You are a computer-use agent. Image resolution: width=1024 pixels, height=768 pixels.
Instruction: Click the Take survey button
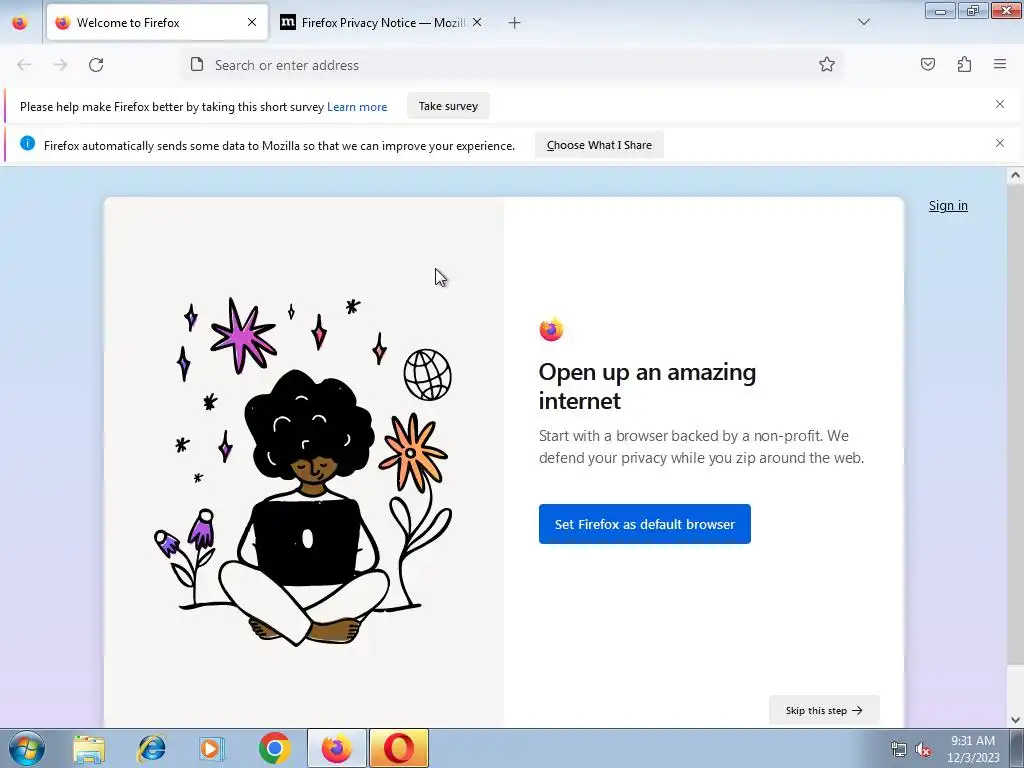(x=448, y=106)
